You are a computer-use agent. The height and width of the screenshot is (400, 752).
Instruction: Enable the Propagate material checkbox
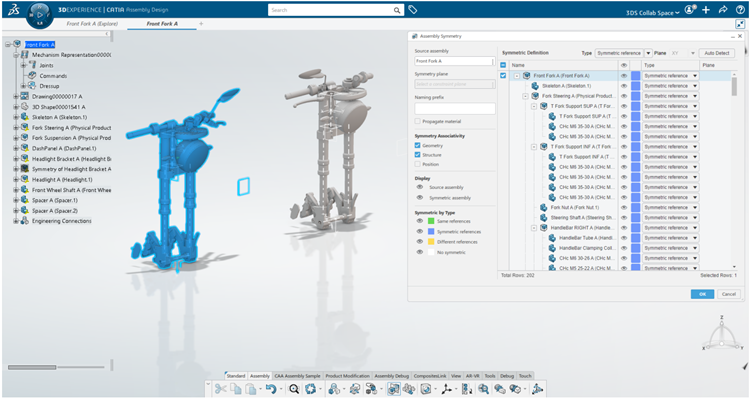(418, 121)
